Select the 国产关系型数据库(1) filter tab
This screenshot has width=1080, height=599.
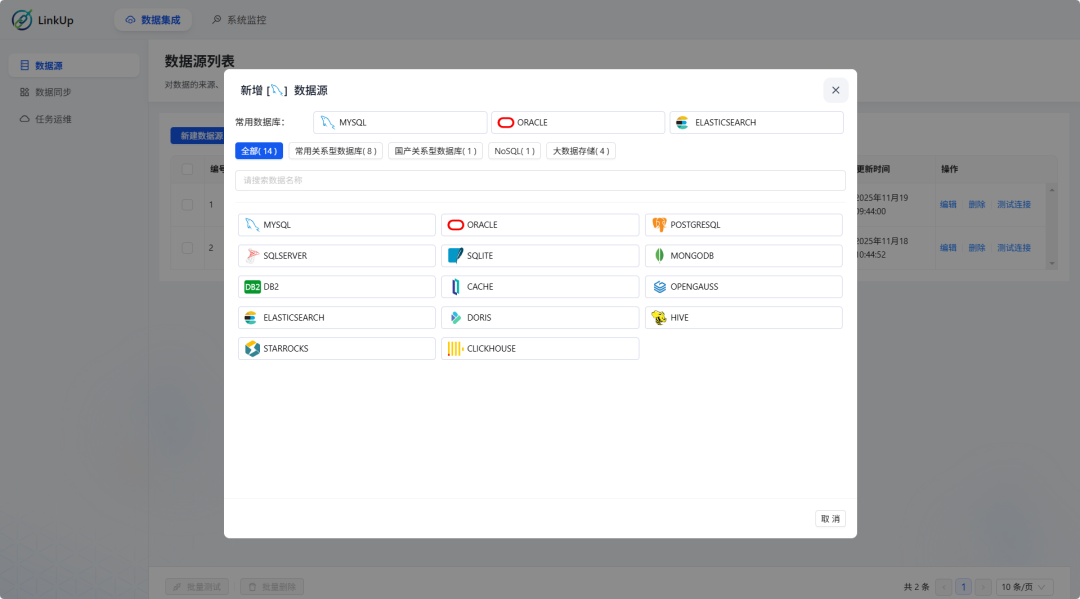[x=435, y=151]
